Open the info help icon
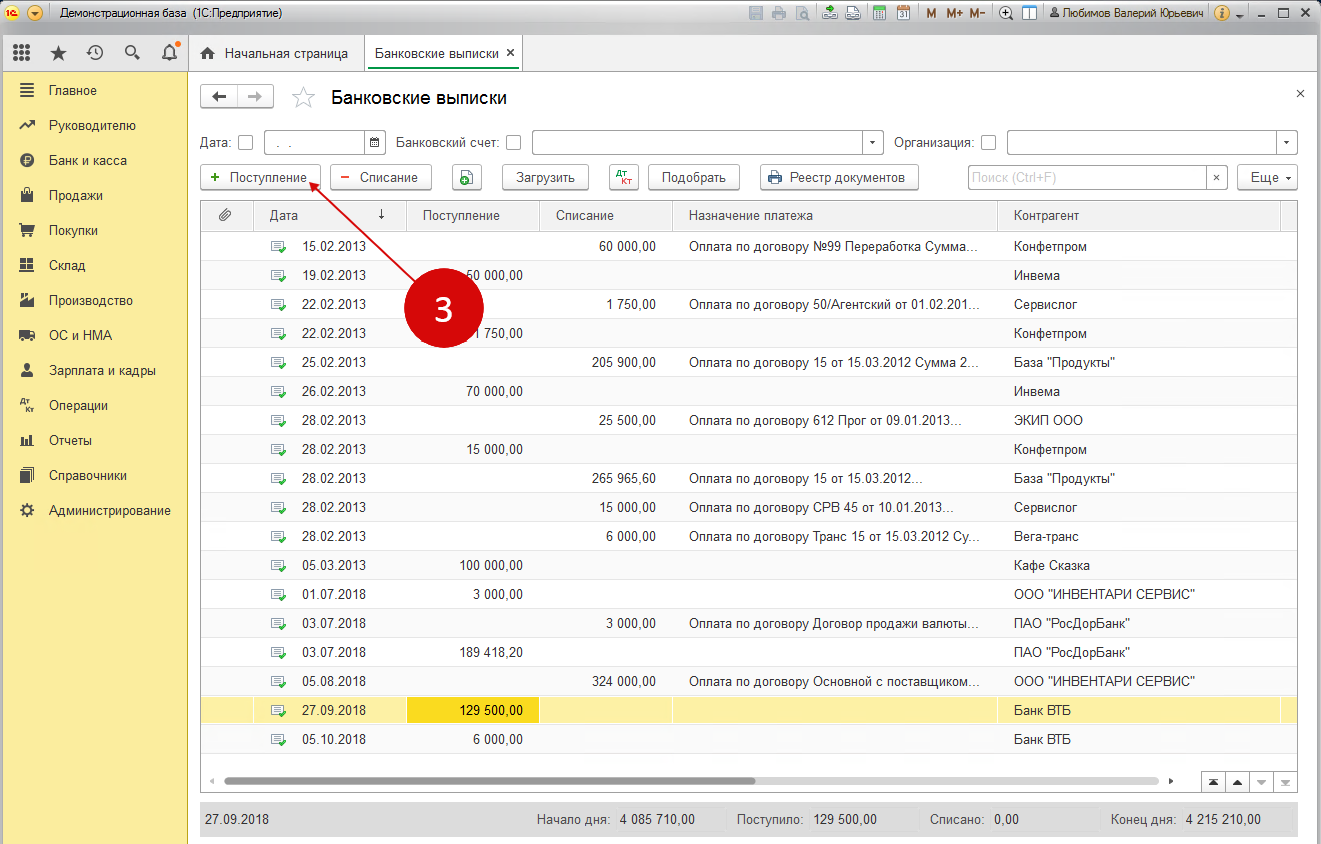 tap(1222, 13)
